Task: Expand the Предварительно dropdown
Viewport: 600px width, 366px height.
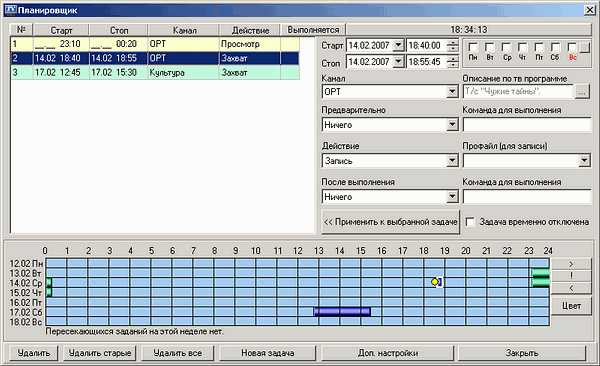Action: pos(452,124)
